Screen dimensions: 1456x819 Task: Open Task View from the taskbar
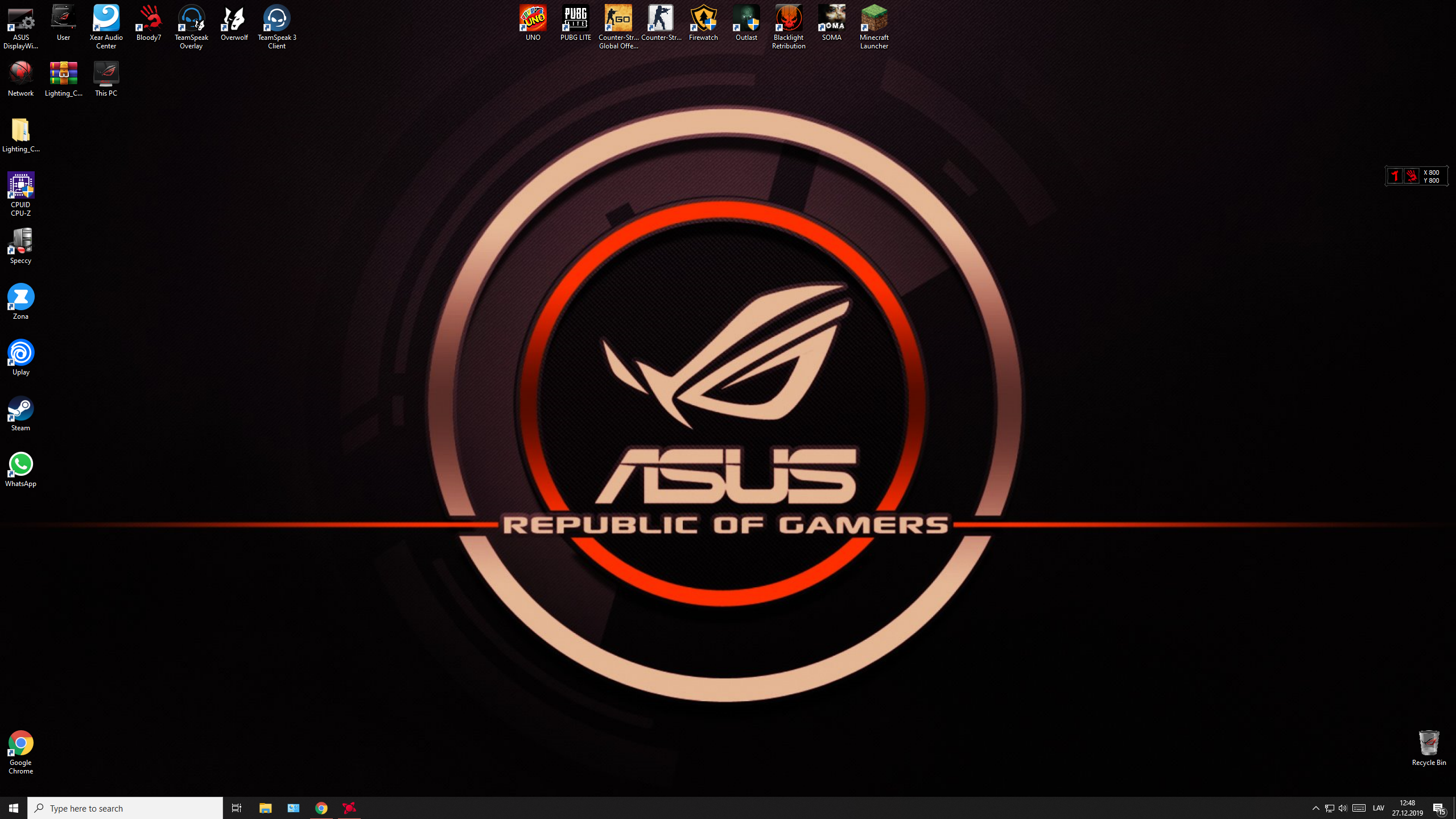237,808
